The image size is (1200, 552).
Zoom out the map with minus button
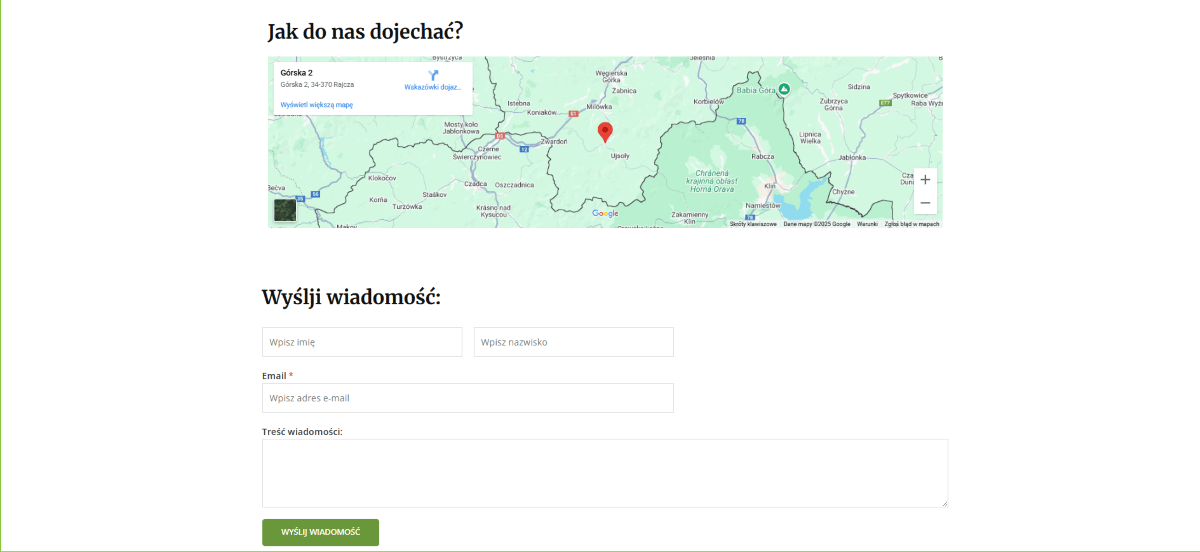click(925, 203)
